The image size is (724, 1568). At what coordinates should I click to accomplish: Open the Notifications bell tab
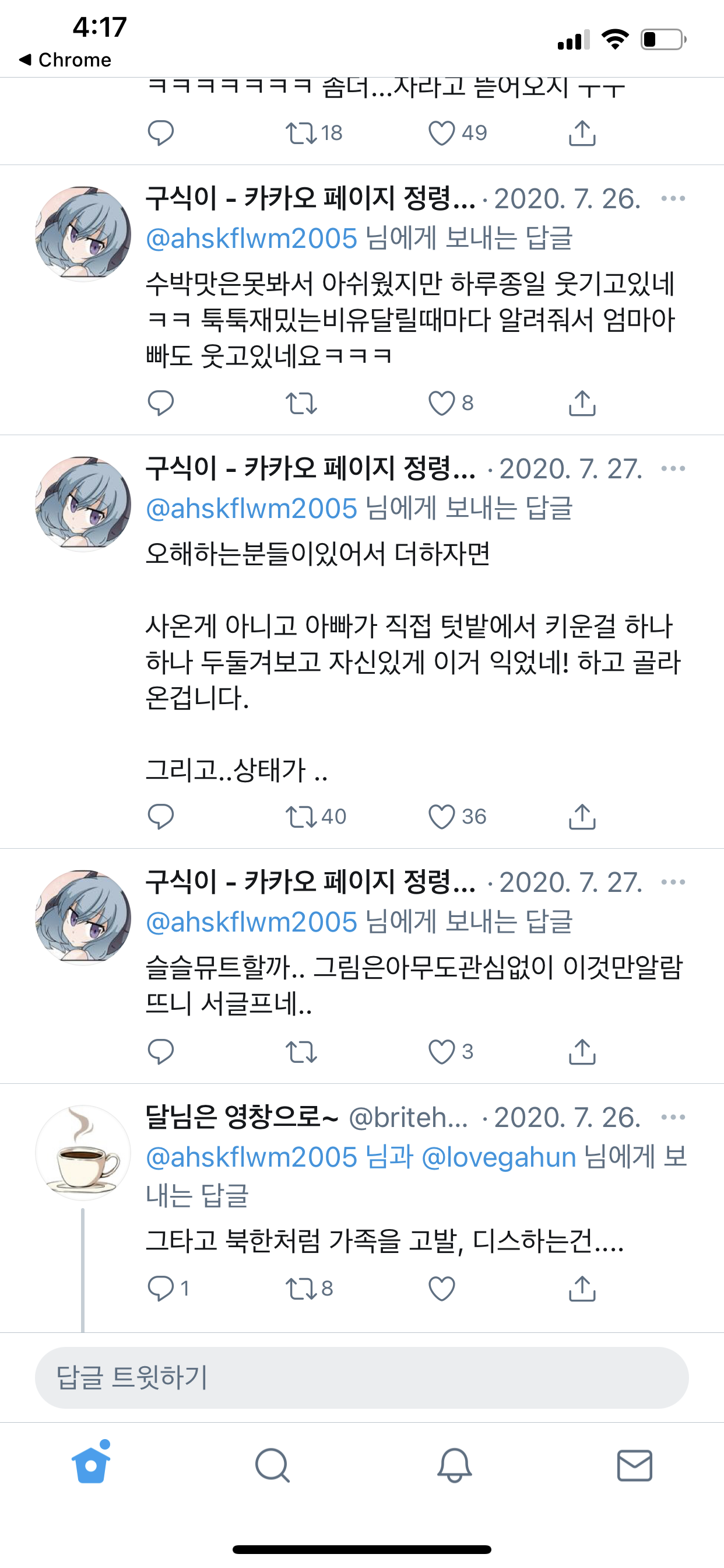click(455, 1465)
